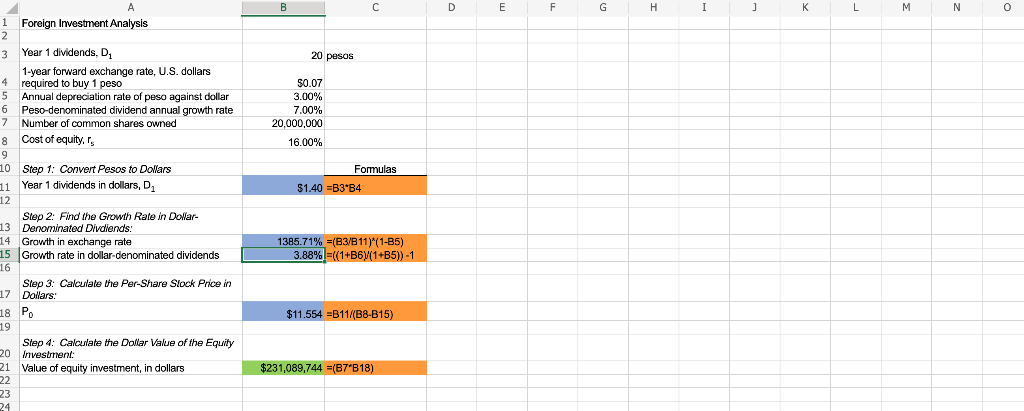This screenshot has width=1024, height=411.
Task: Select the $11.554 stock price cell
Action: coord(283,312)
